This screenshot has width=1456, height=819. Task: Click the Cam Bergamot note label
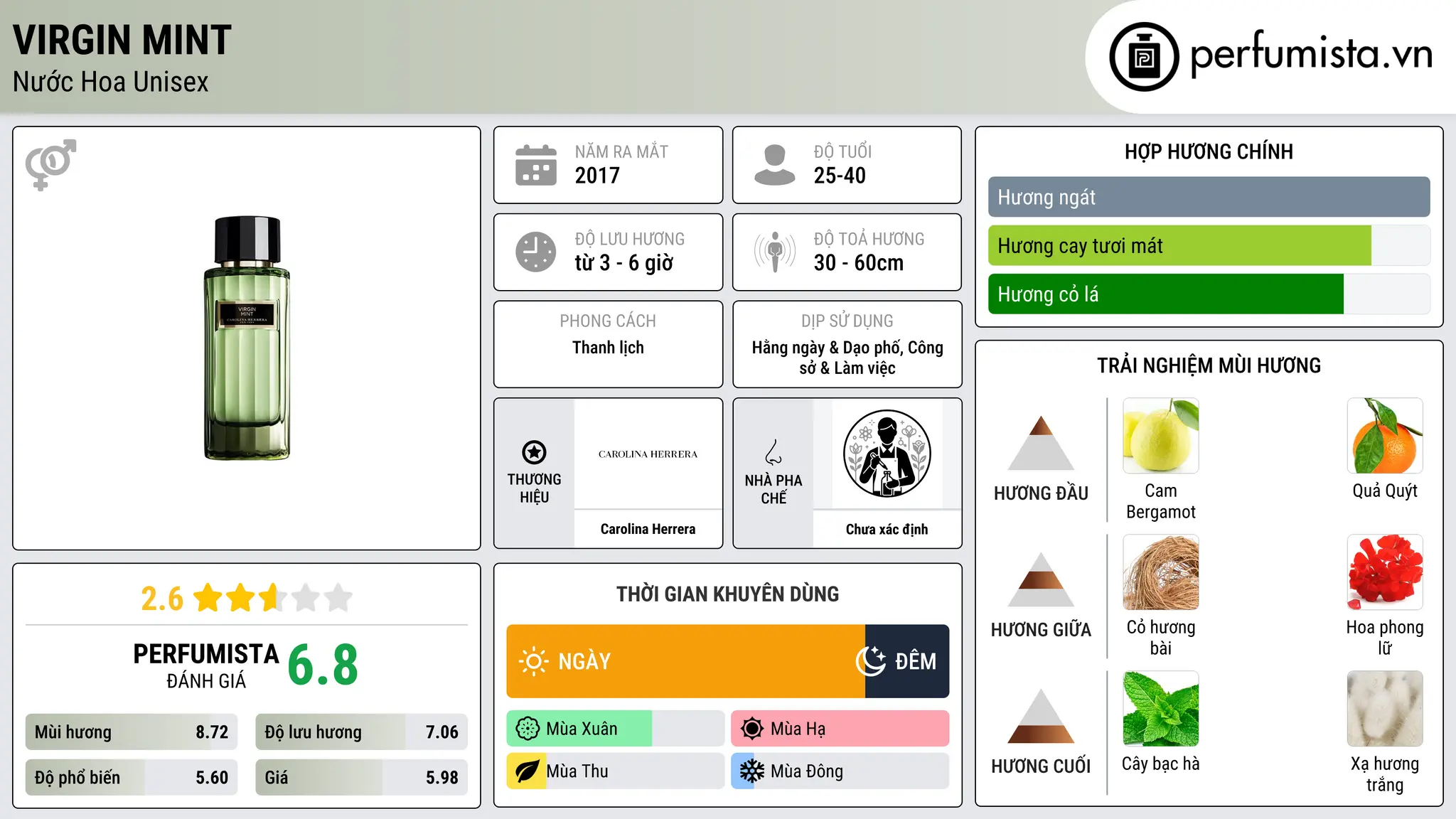tap(1161, 501)
